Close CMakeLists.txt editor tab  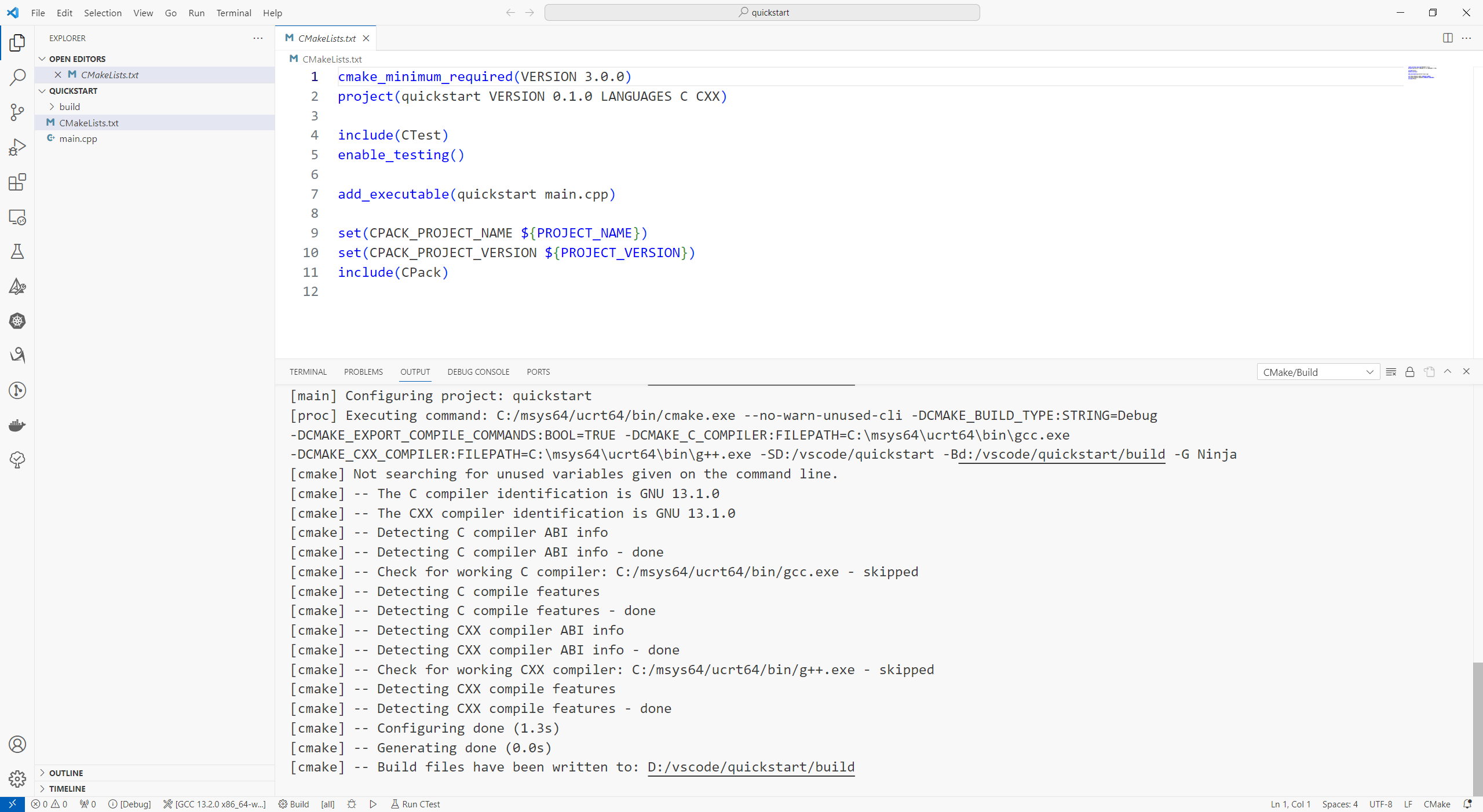366,38
